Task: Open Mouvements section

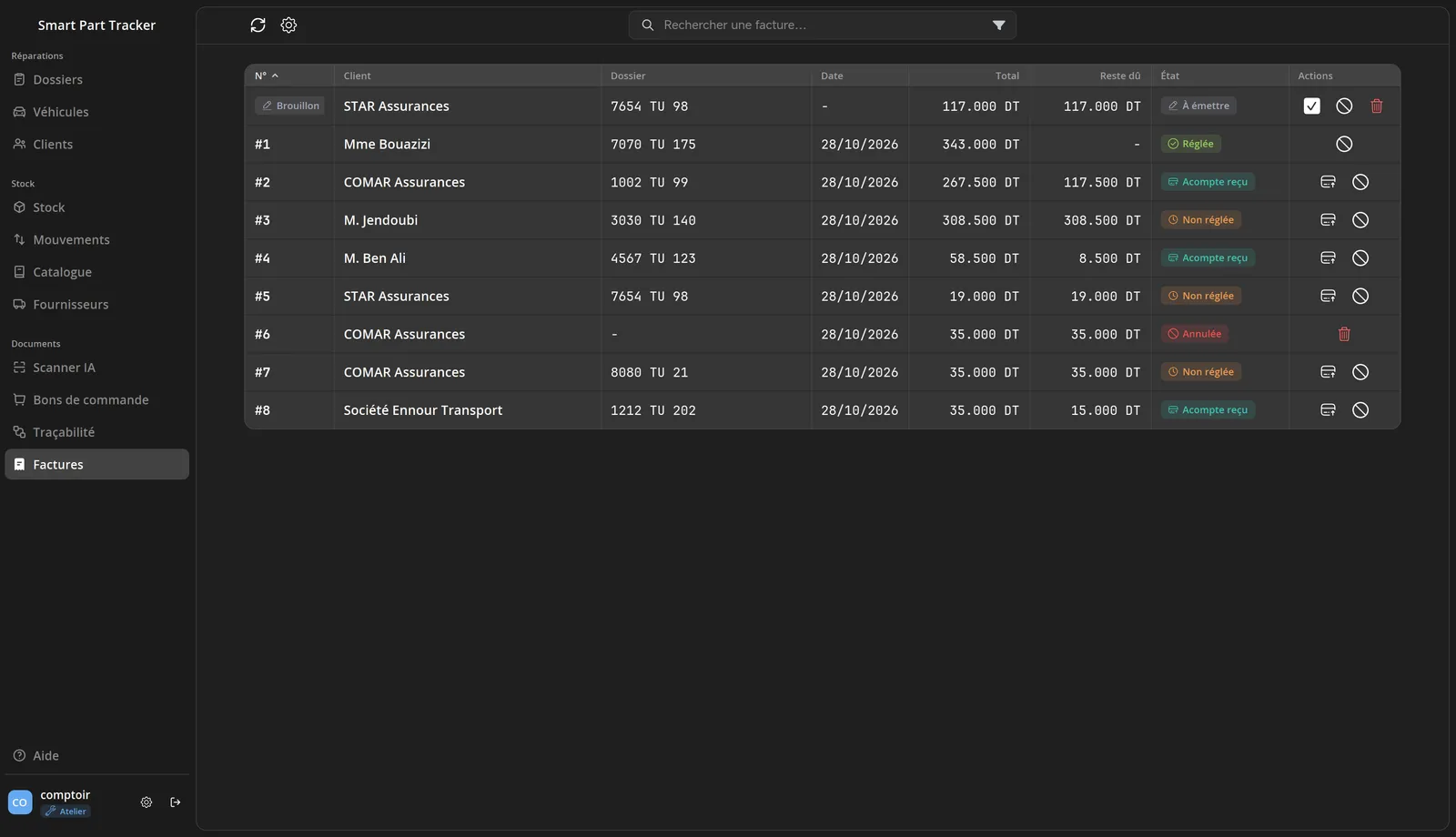Action: pyautogui.click(x=96, y=240)
